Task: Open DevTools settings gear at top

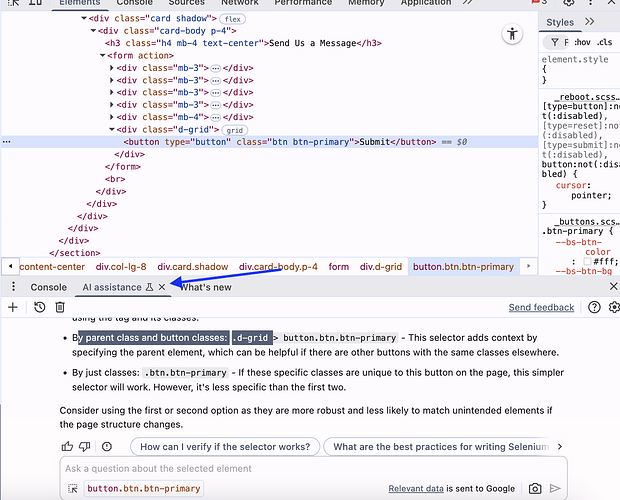Action: (x=569, y=2)
